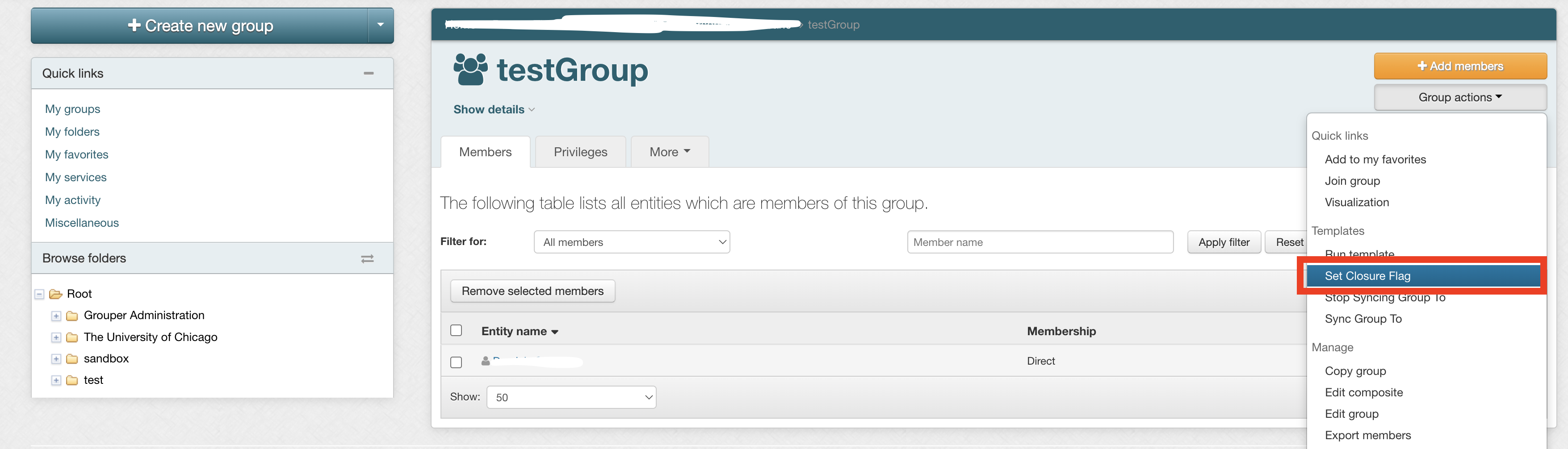The width and height of the screenshot is (1568, 449).
Task: Click the Grouper Administration folder icon
Action: (x=72, y=316)
